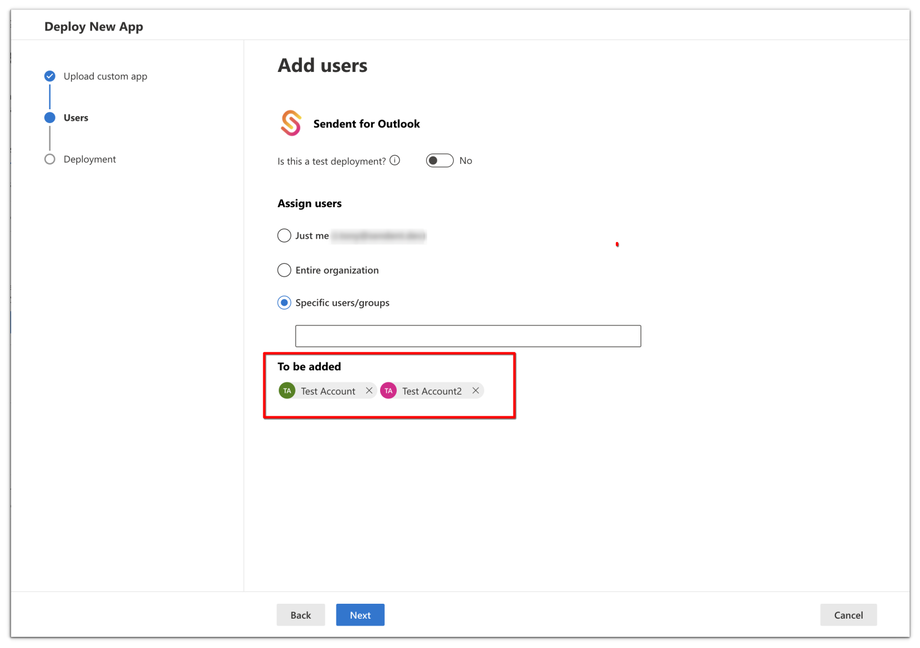Select the Entire organization radio option

[x=284, y=270]
